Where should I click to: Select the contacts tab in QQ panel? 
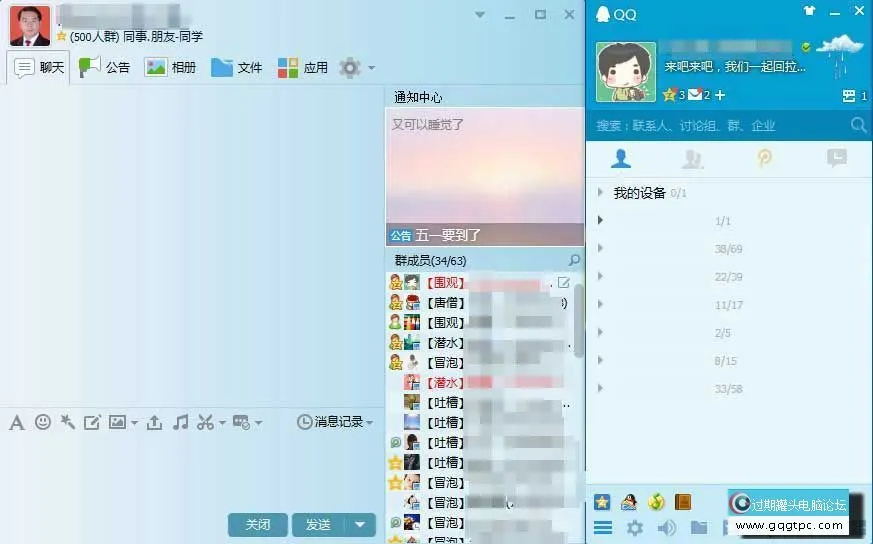pyautogui.click(x=621, y=159)
